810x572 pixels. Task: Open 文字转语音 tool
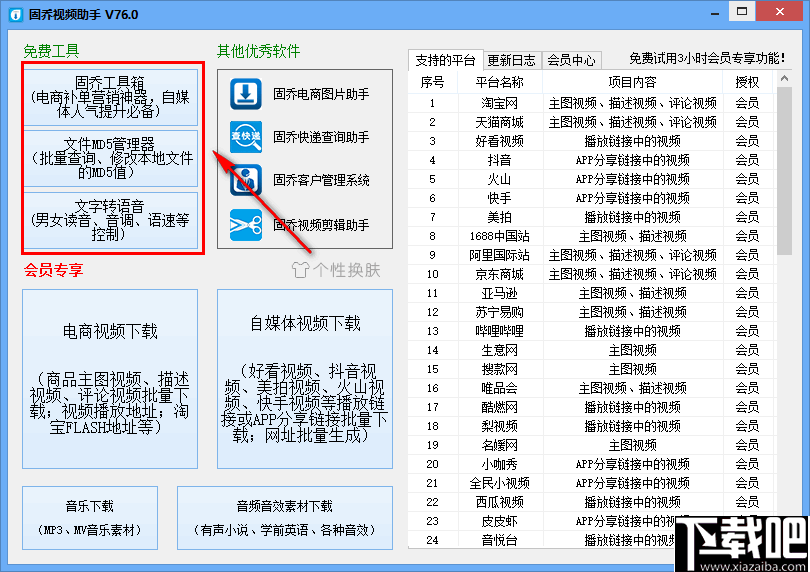110,220
